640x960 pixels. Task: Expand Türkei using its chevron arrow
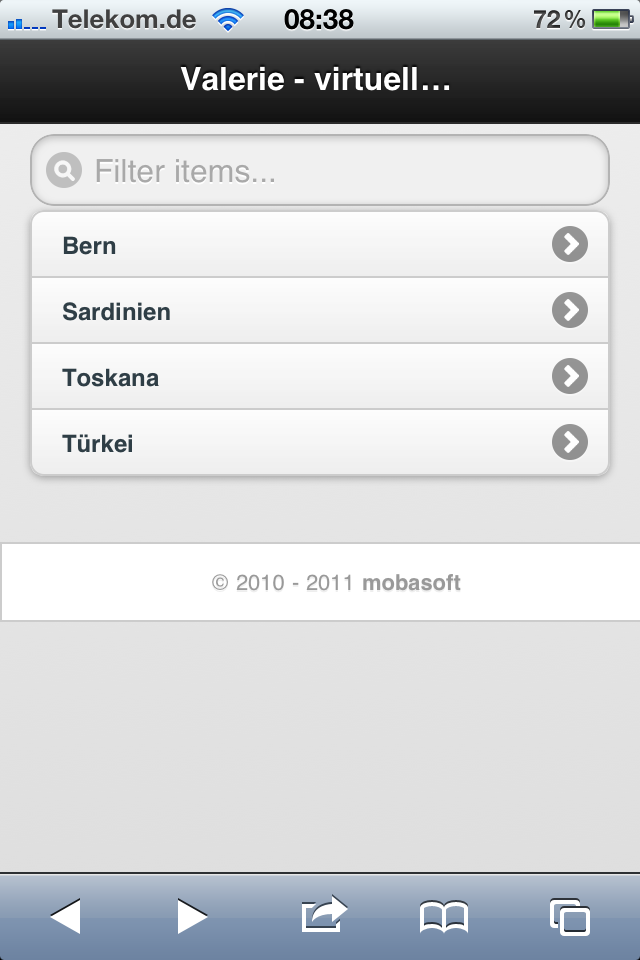tap(570, 443)
